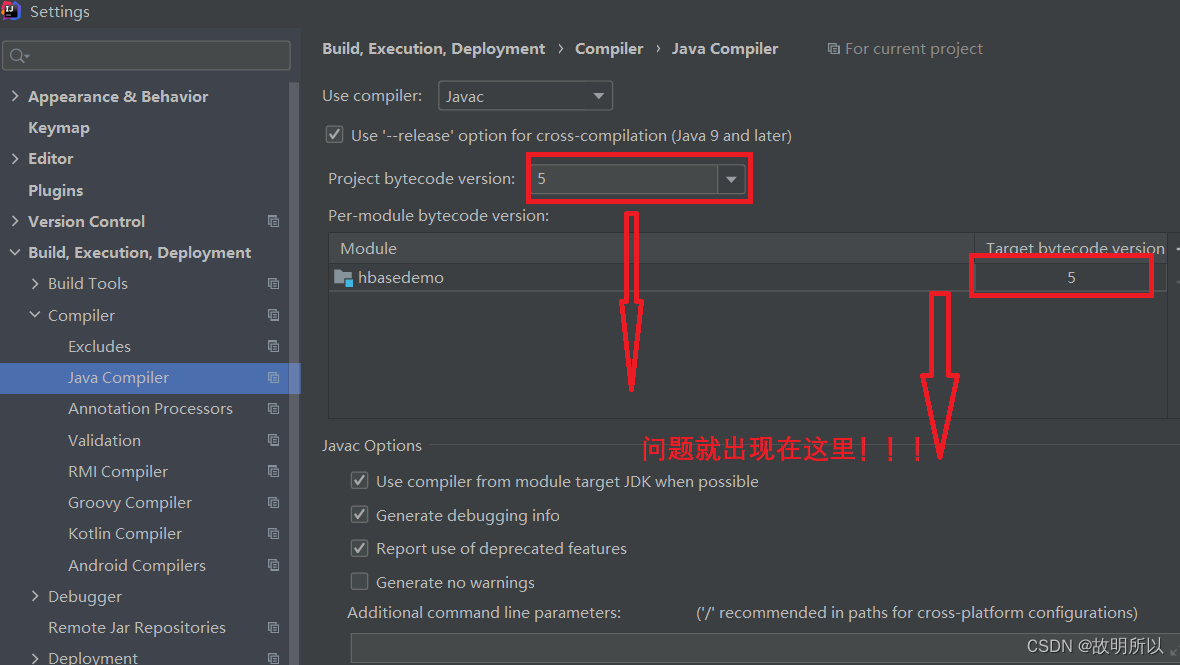Uncheck Generate debugging info
Viewport: 1180px width, 665px height.
360,515
